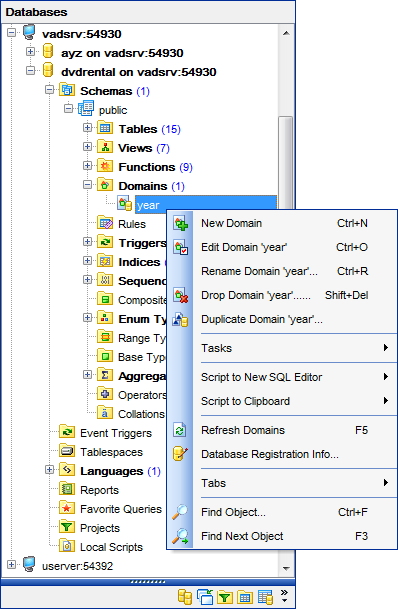Open the Tasks submenu
Viewport: 398px width, 609px height.
click(282, 348)
